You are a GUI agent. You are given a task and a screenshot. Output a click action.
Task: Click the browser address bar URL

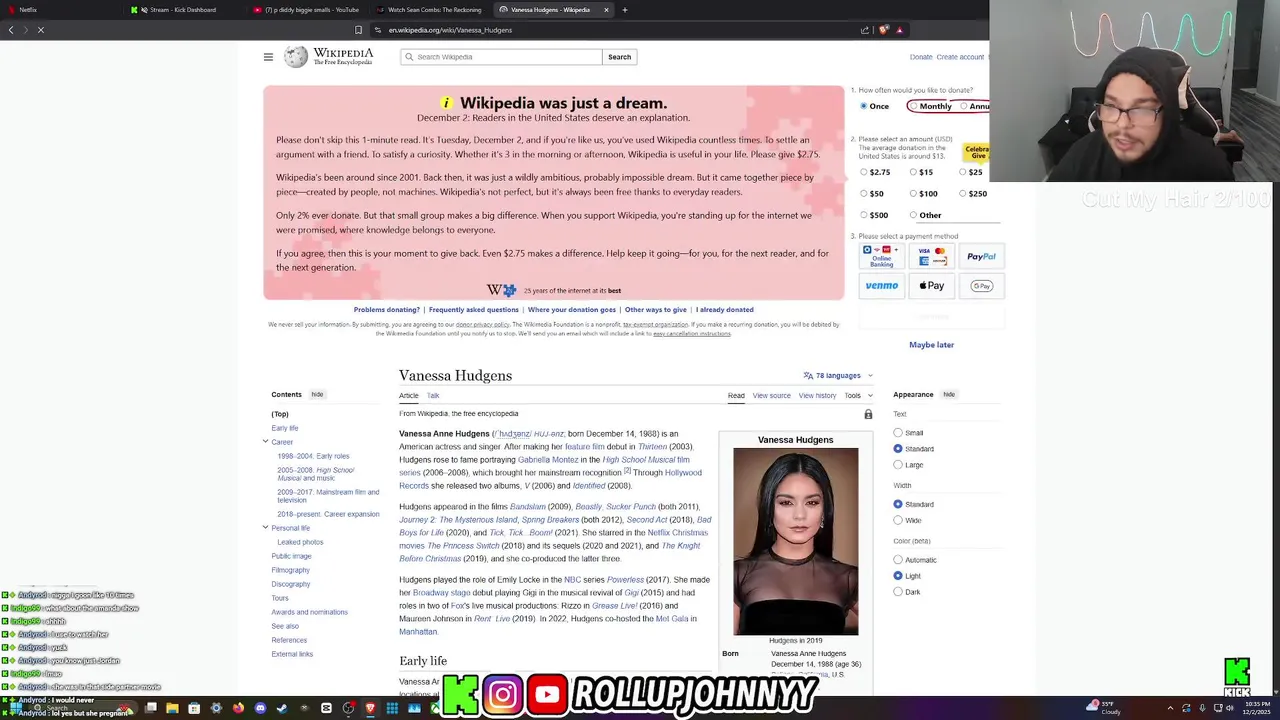click(x=450, y=30)
